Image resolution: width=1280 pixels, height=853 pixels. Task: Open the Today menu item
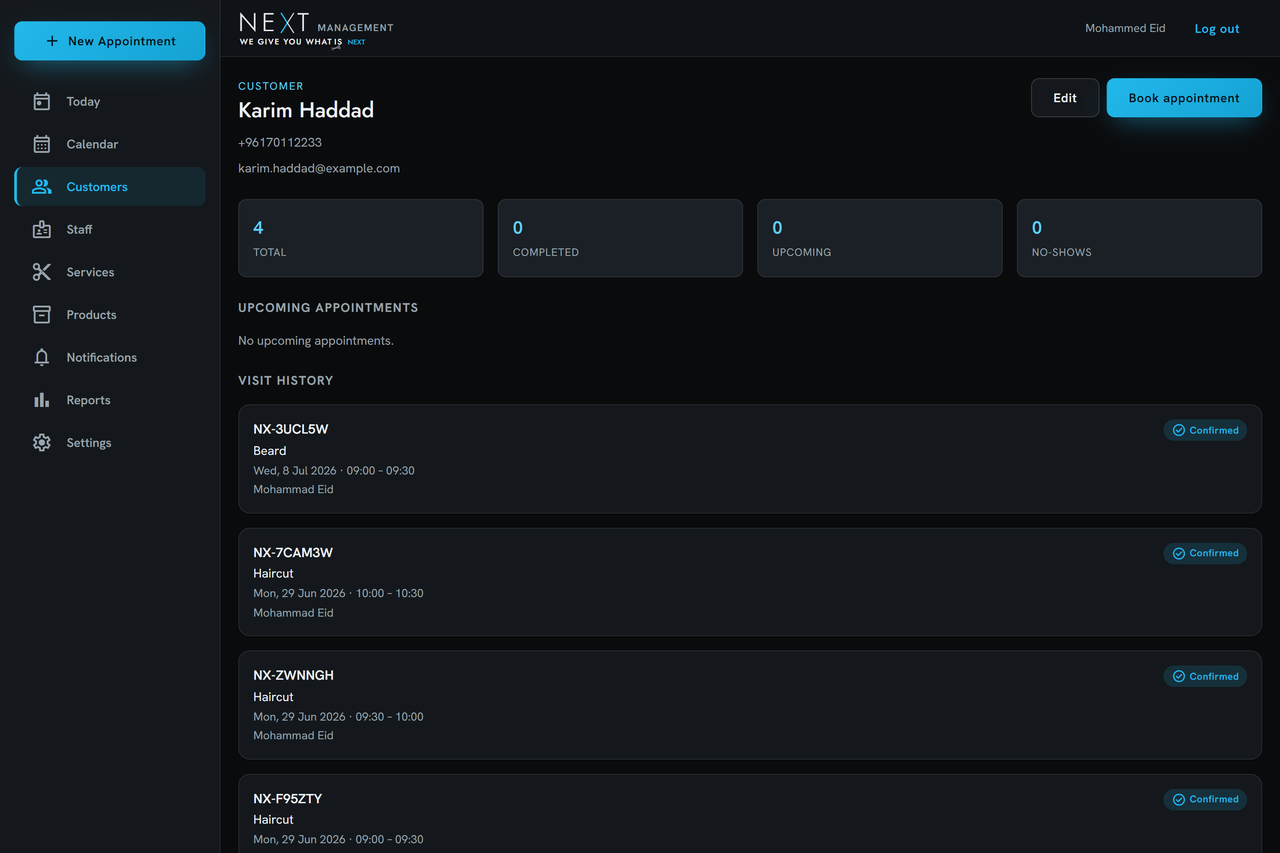(x=110, y=101)
